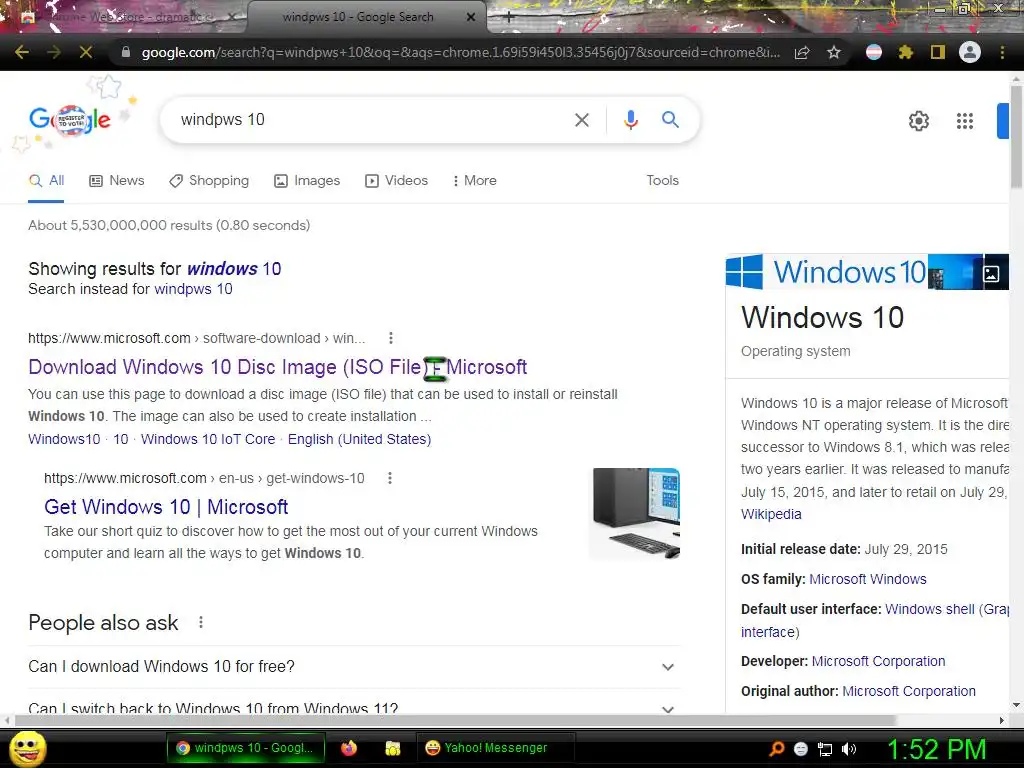Open Google search settings gear
Image resolution: width=1024 pixels, height=768 pixels.
[919, 121]
